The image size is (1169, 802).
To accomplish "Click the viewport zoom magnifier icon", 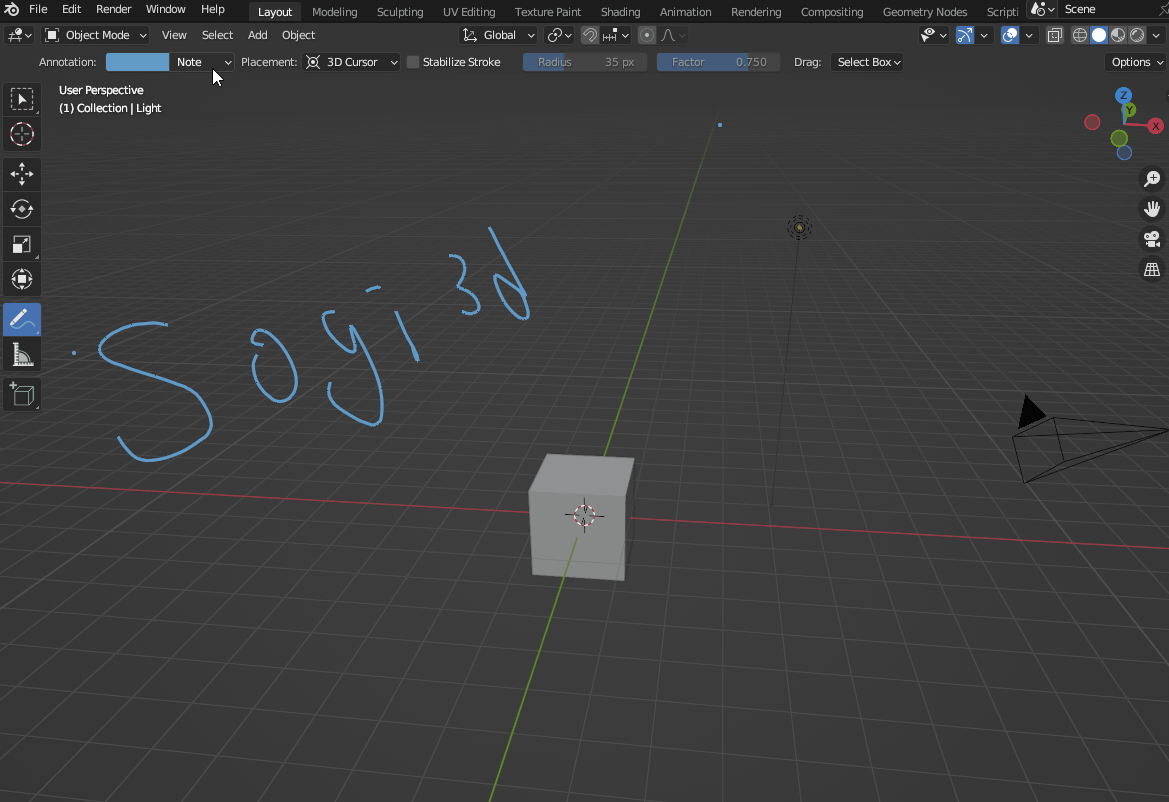I will click(1152, 179).
